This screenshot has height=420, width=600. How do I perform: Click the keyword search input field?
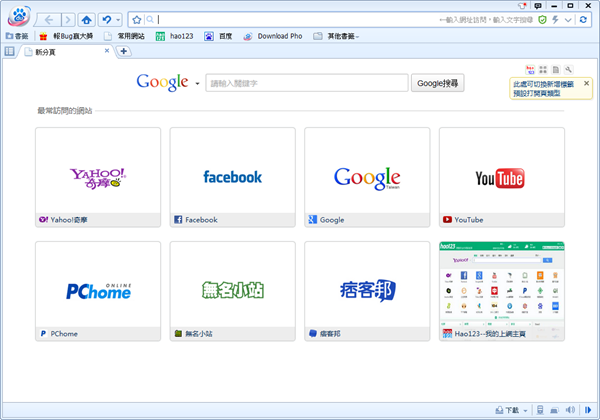coord(307,83)
